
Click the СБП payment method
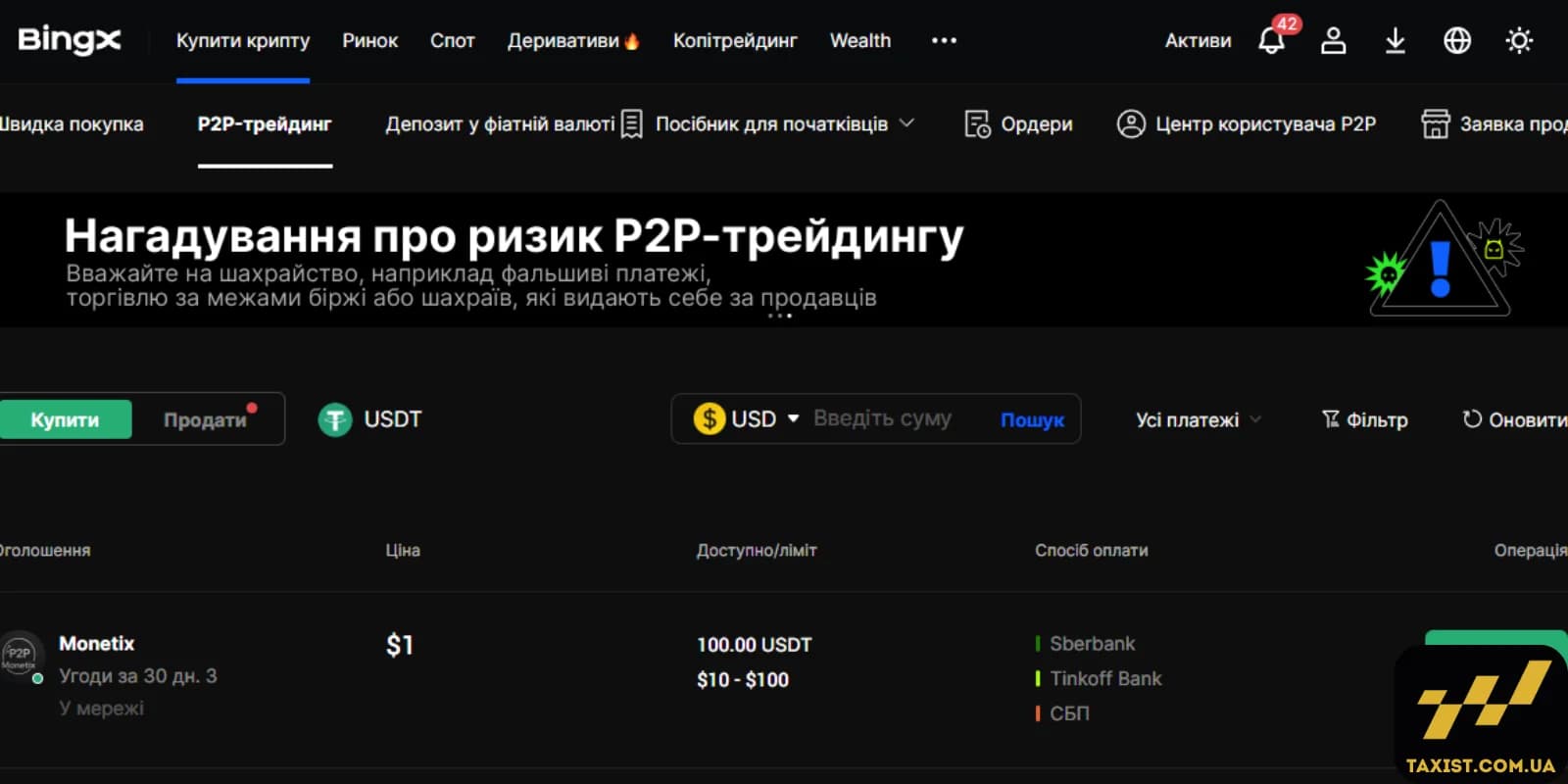(1069, 713)
